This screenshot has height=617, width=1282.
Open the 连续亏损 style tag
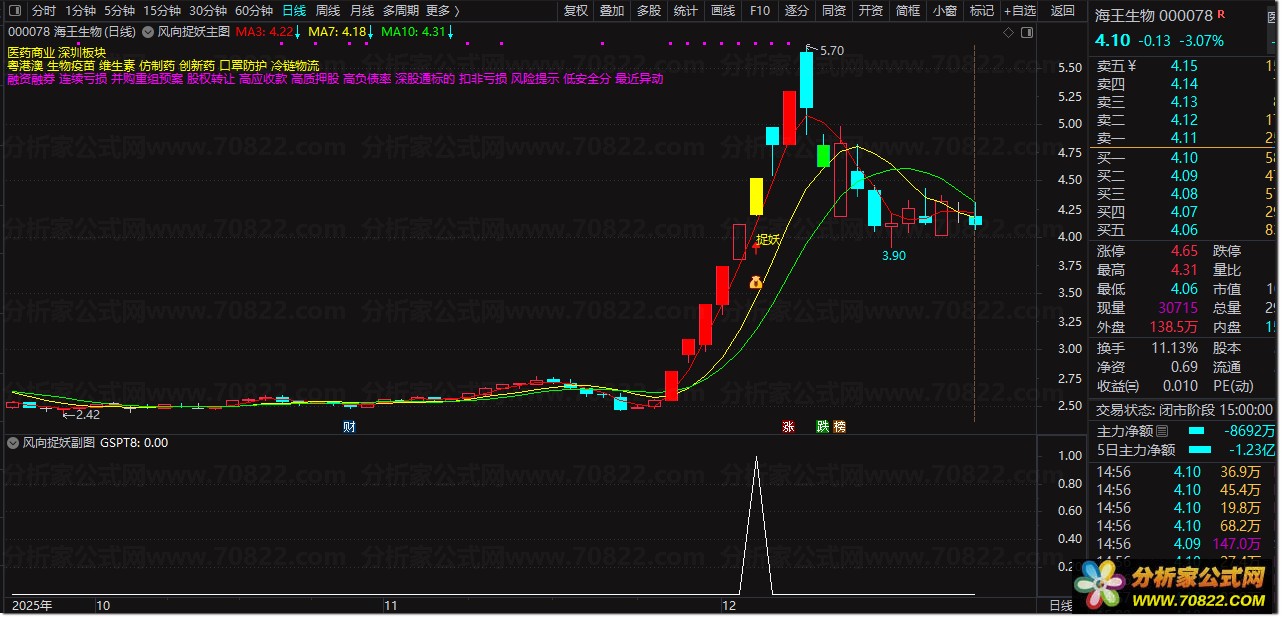click(x=83, y=78)
